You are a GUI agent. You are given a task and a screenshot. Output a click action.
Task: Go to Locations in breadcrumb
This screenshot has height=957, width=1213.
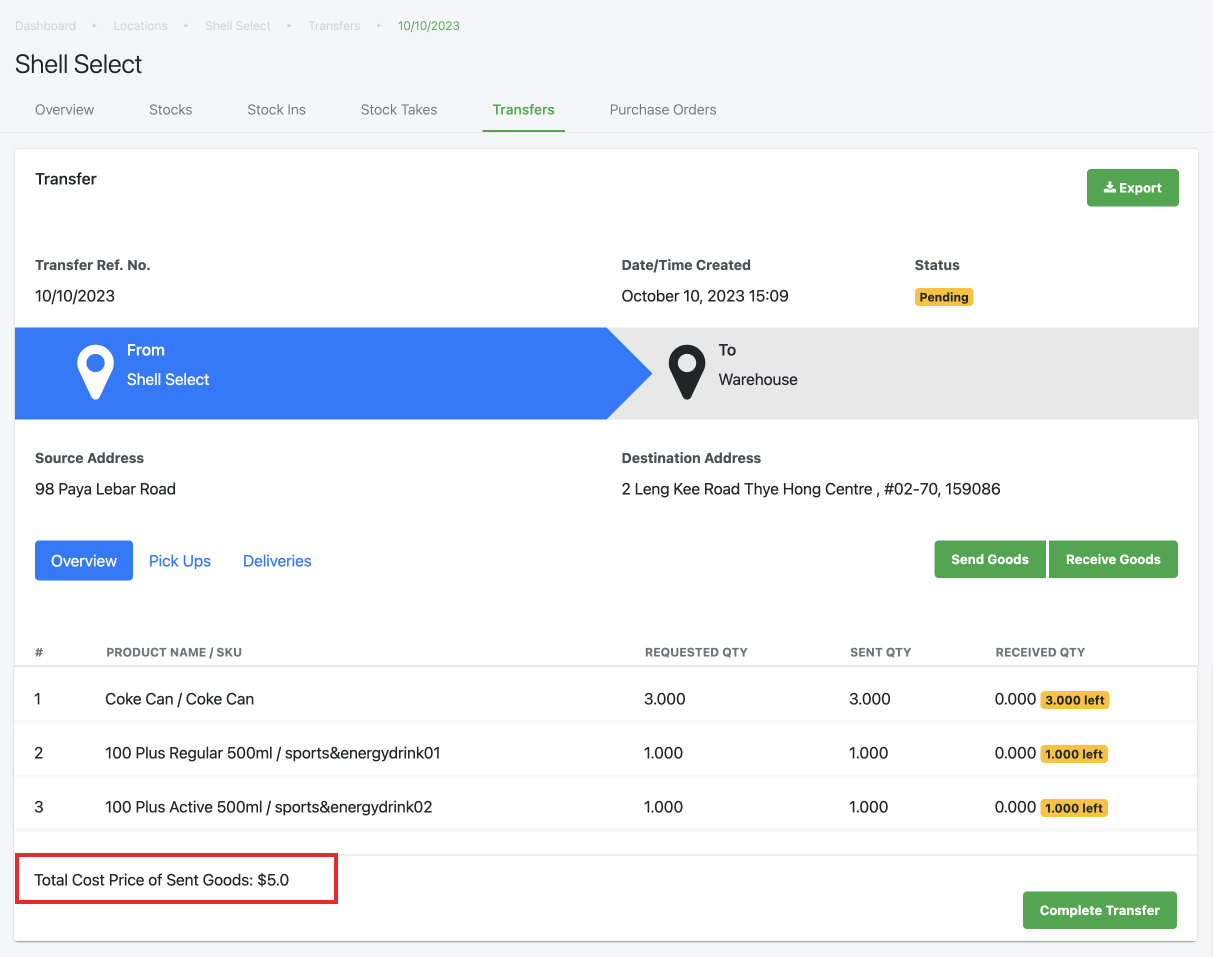140,26
